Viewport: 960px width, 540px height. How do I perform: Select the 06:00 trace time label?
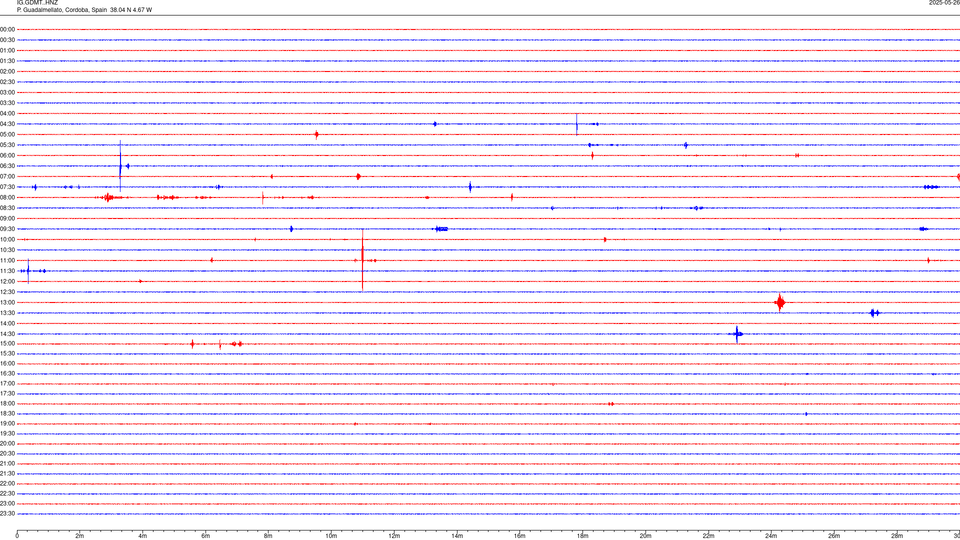pyautogui.click(x=7, y=156)
